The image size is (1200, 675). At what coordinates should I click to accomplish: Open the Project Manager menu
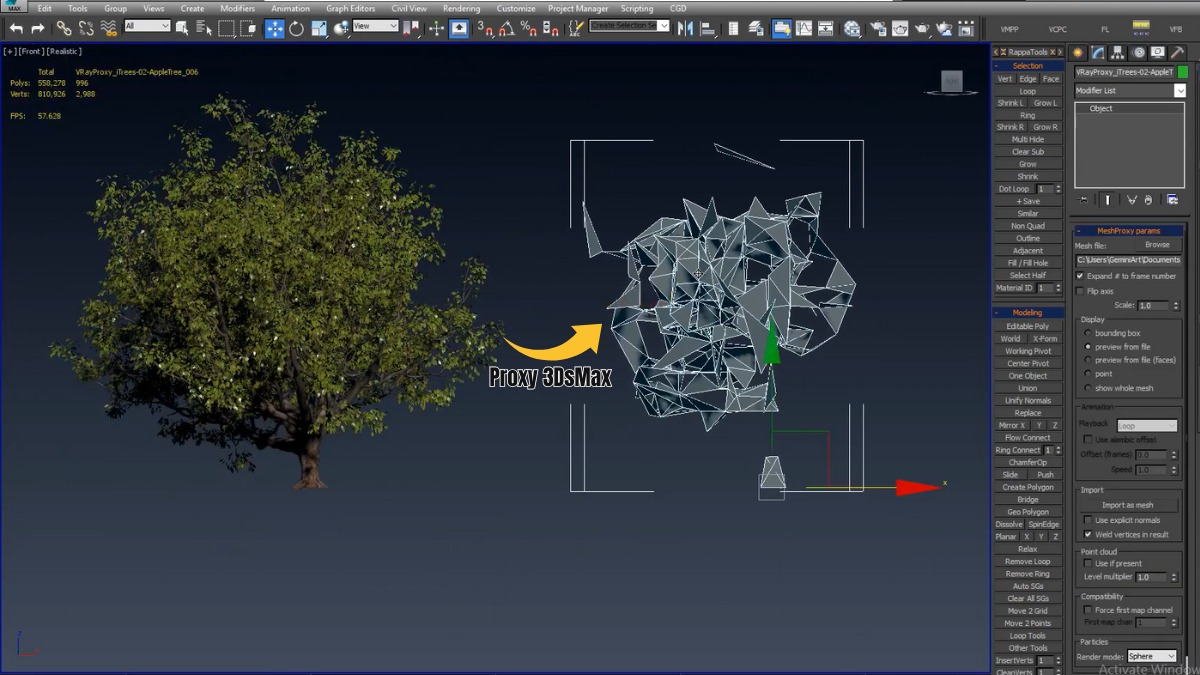tap(578, 8)
